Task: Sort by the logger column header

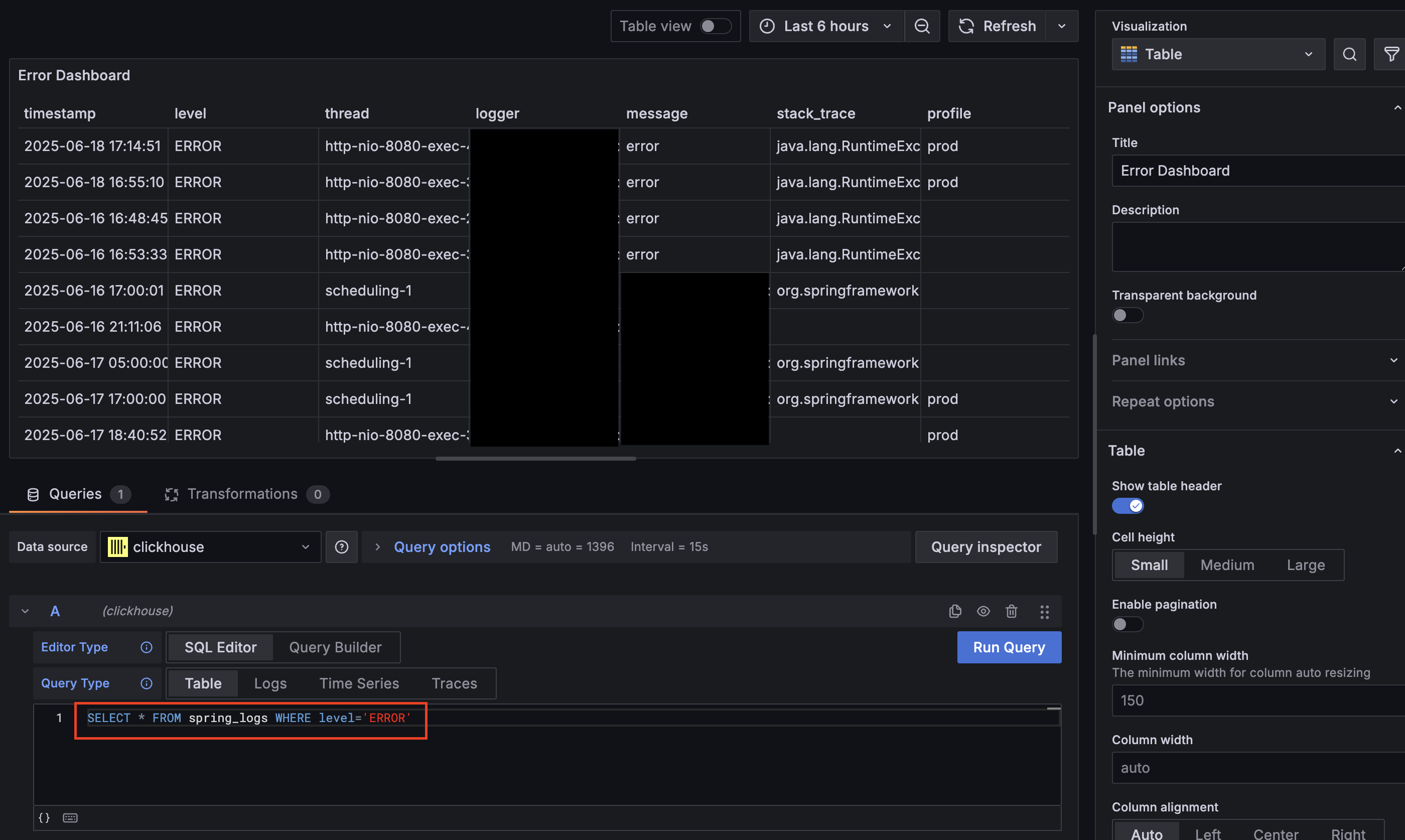Action: click(x=497, y=113)
